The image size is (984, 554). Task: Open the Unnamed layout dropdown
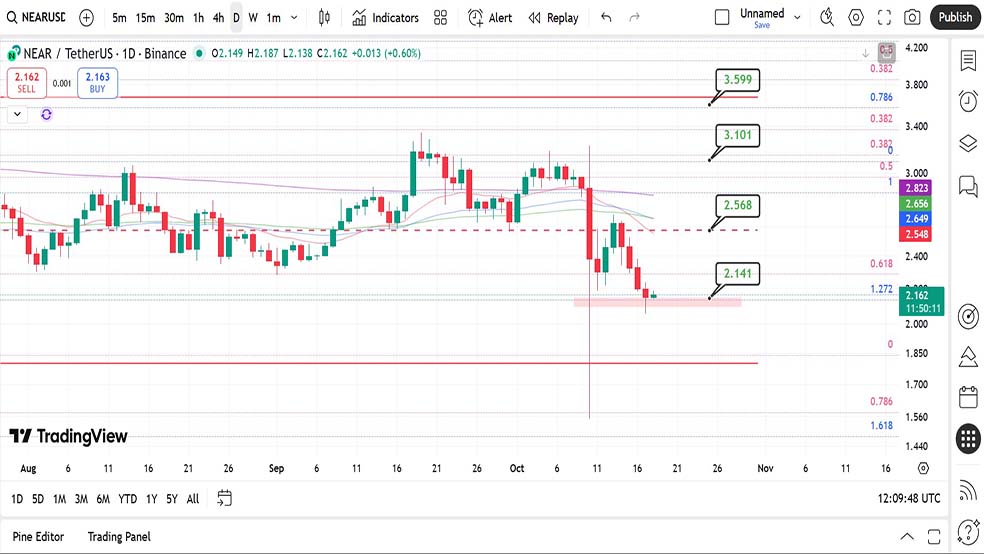(x=797, y=17)
